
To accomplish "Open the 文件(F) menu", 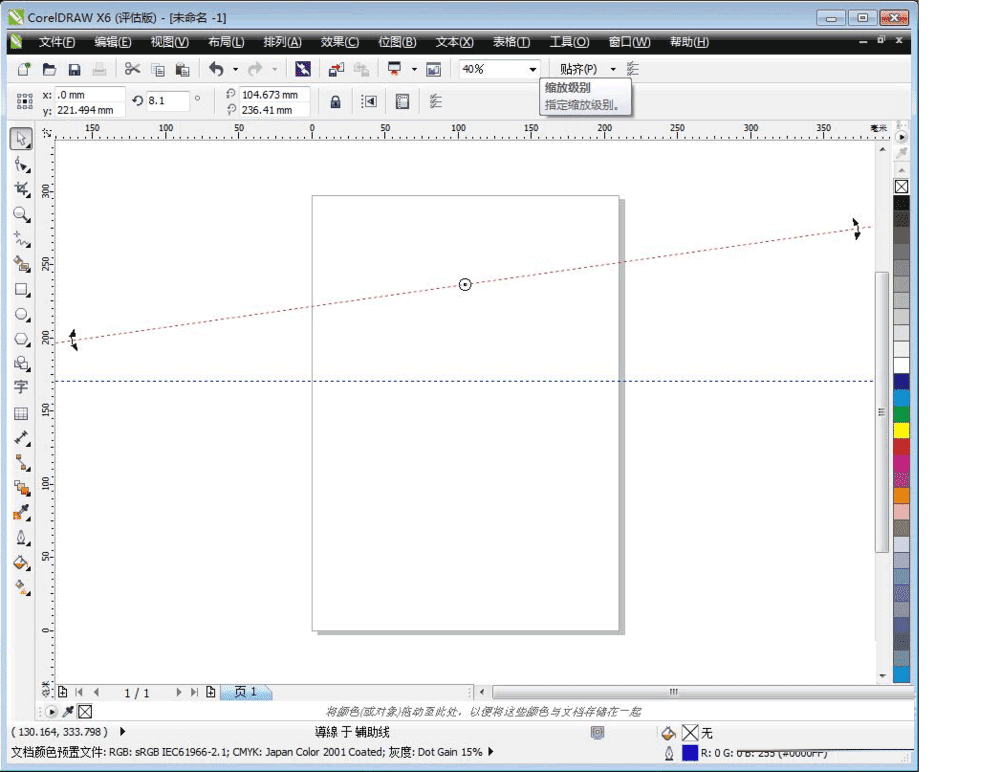I will [57, 42].
